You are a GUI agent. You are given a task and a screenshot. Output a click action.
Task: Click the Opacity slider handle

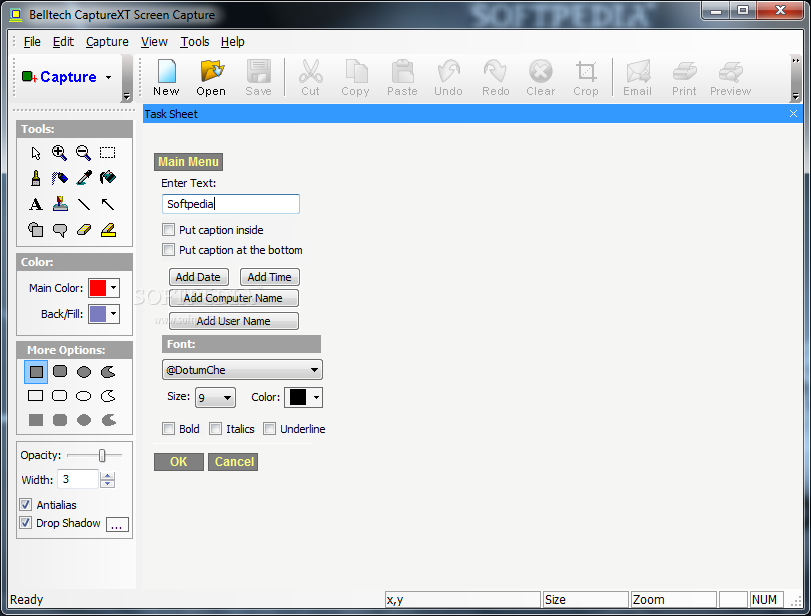(102, 455)
